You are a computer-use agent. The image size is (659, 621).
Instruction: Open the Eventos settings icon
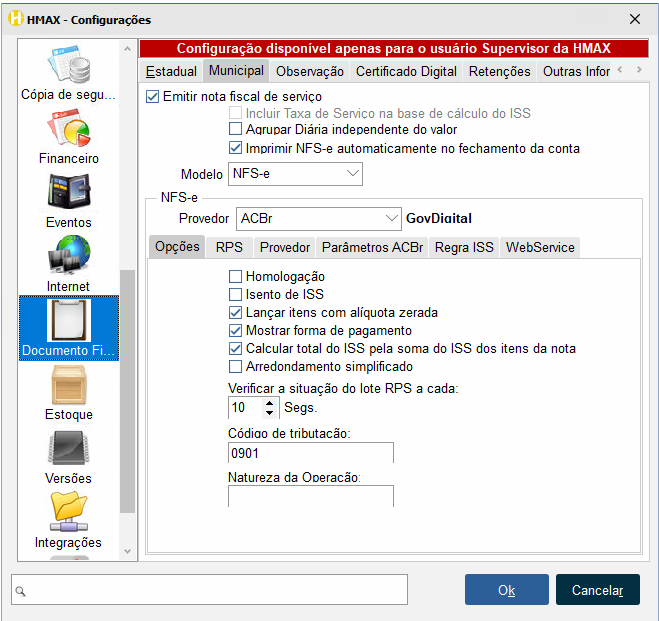[68, 194]
